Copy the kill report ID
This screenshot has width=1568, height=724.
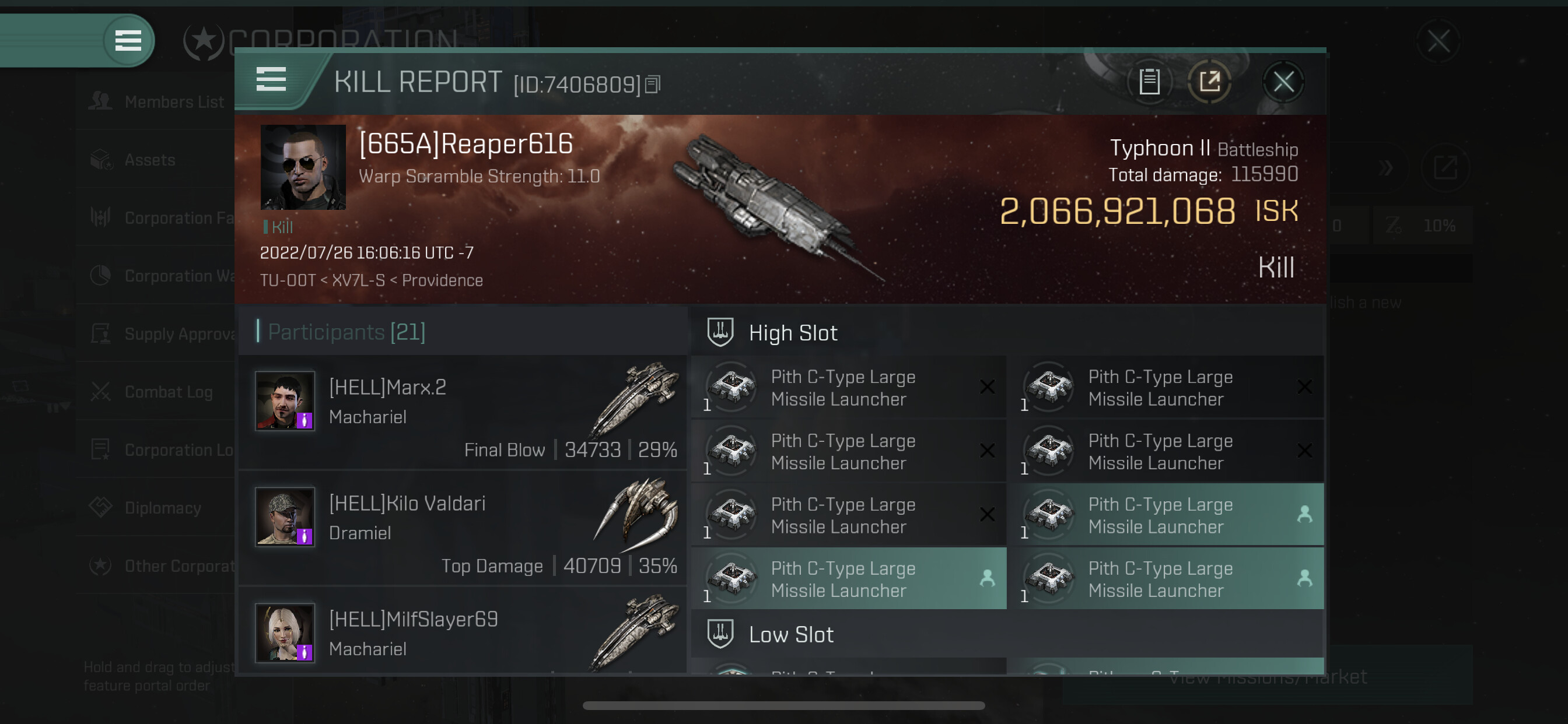pyautogui.click(x=653, y=85)
